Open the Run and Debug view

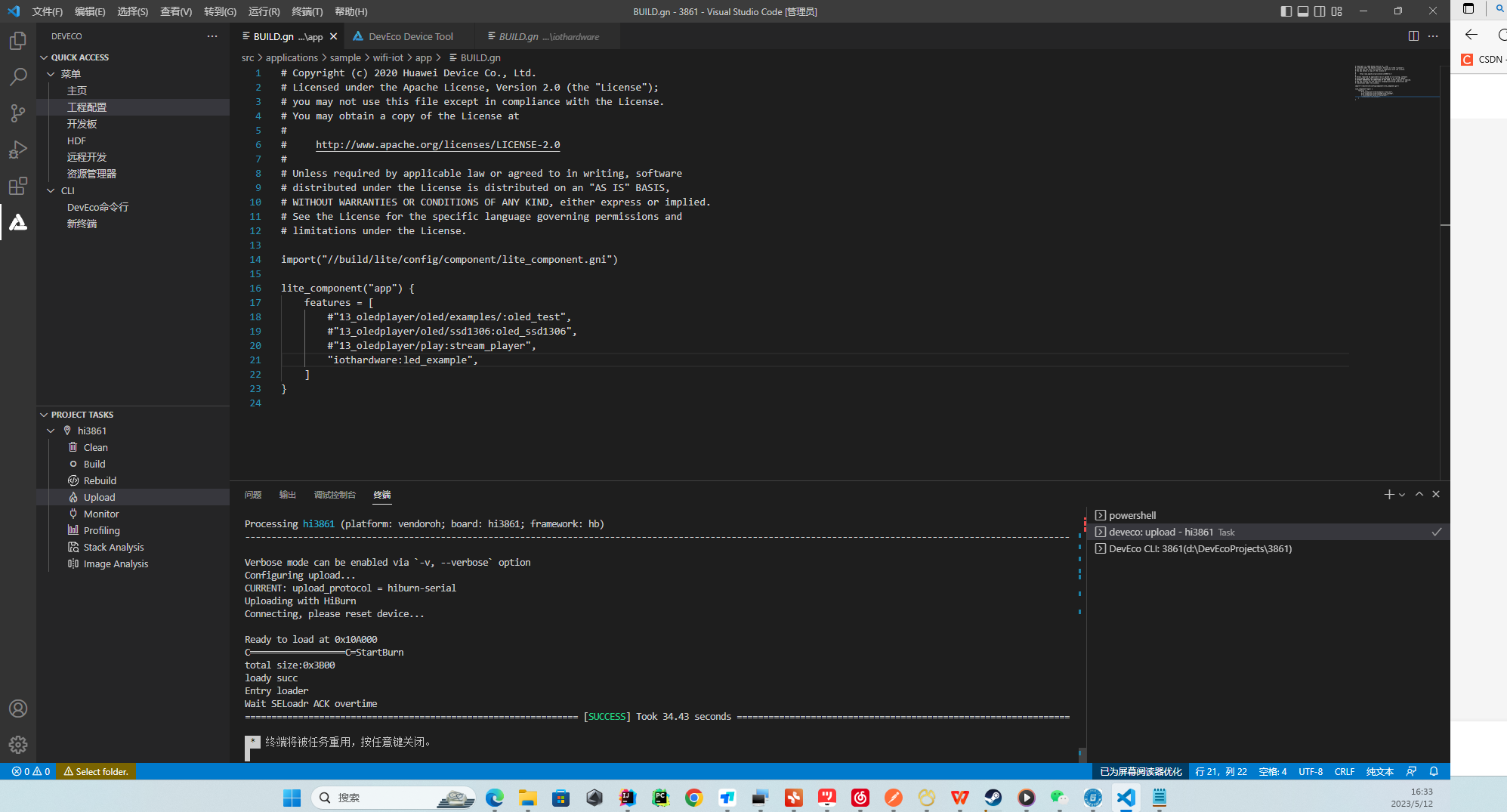[x=18, y=150]
